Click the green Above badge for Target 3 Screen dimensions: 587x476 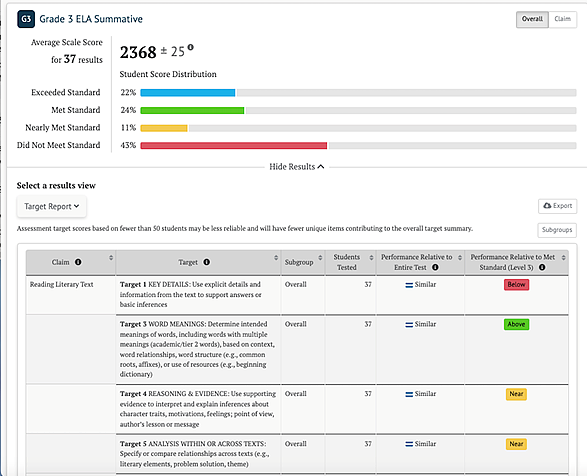point(516,324)
